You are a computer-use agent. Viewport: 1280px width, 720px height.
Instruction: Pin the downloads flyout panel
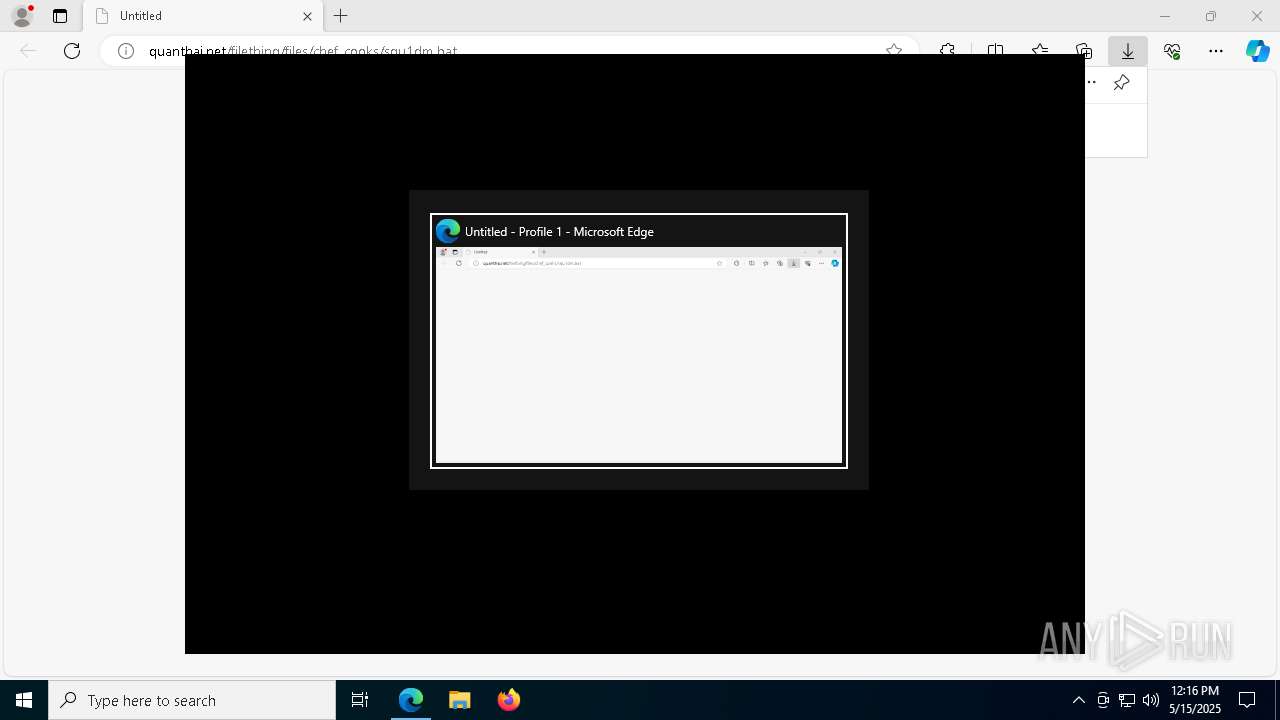(1122, 83)
